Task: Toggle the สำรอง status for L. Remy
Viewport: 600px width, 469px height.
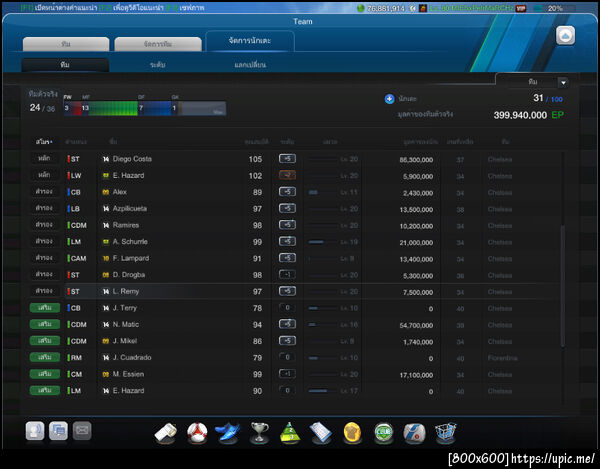Action: 44,291
